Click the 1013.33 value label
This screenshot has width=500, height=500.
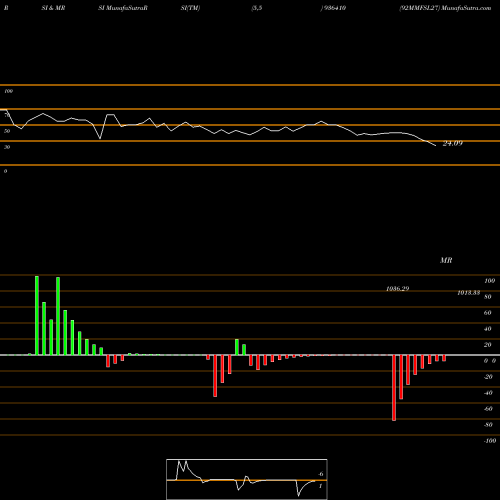[469, 293]
